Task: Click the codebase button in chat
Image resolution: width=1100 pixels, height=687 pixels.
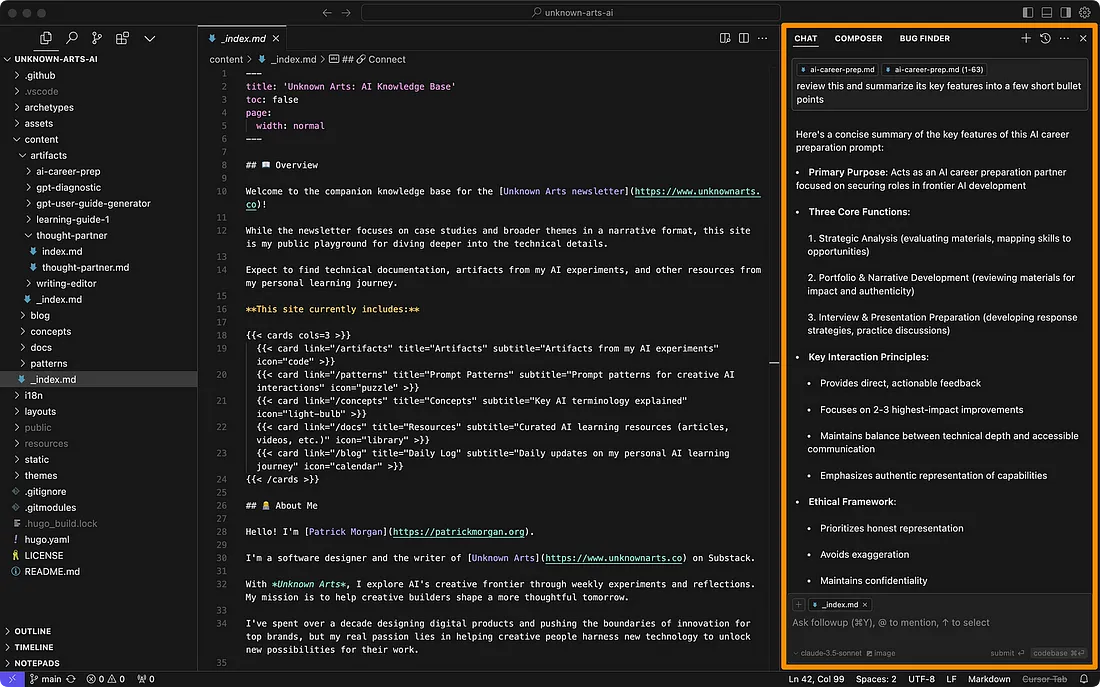Action: point(1058,653)
